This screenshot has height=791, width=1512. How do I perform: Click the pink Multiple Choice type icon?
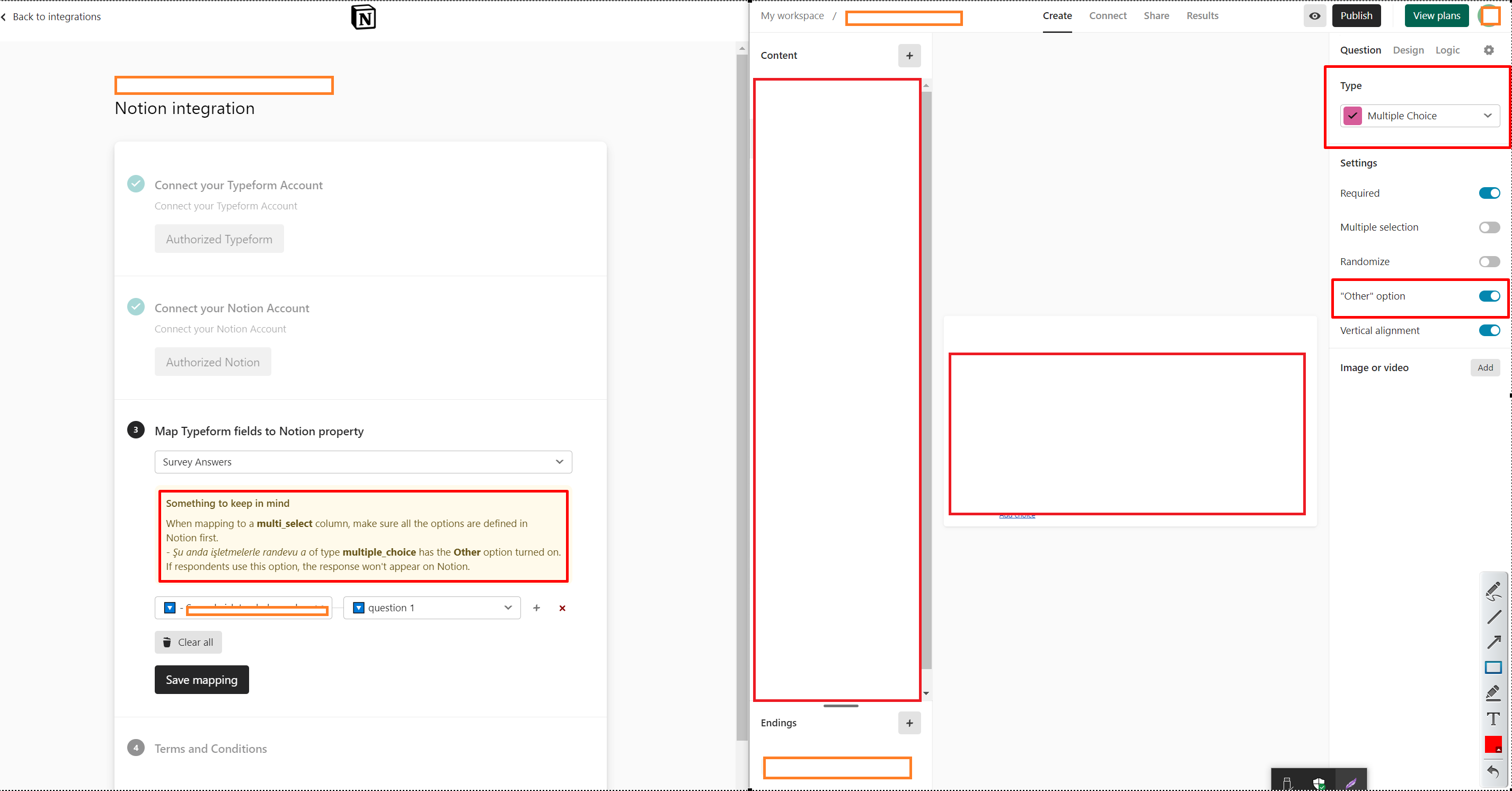point(1353,116)
